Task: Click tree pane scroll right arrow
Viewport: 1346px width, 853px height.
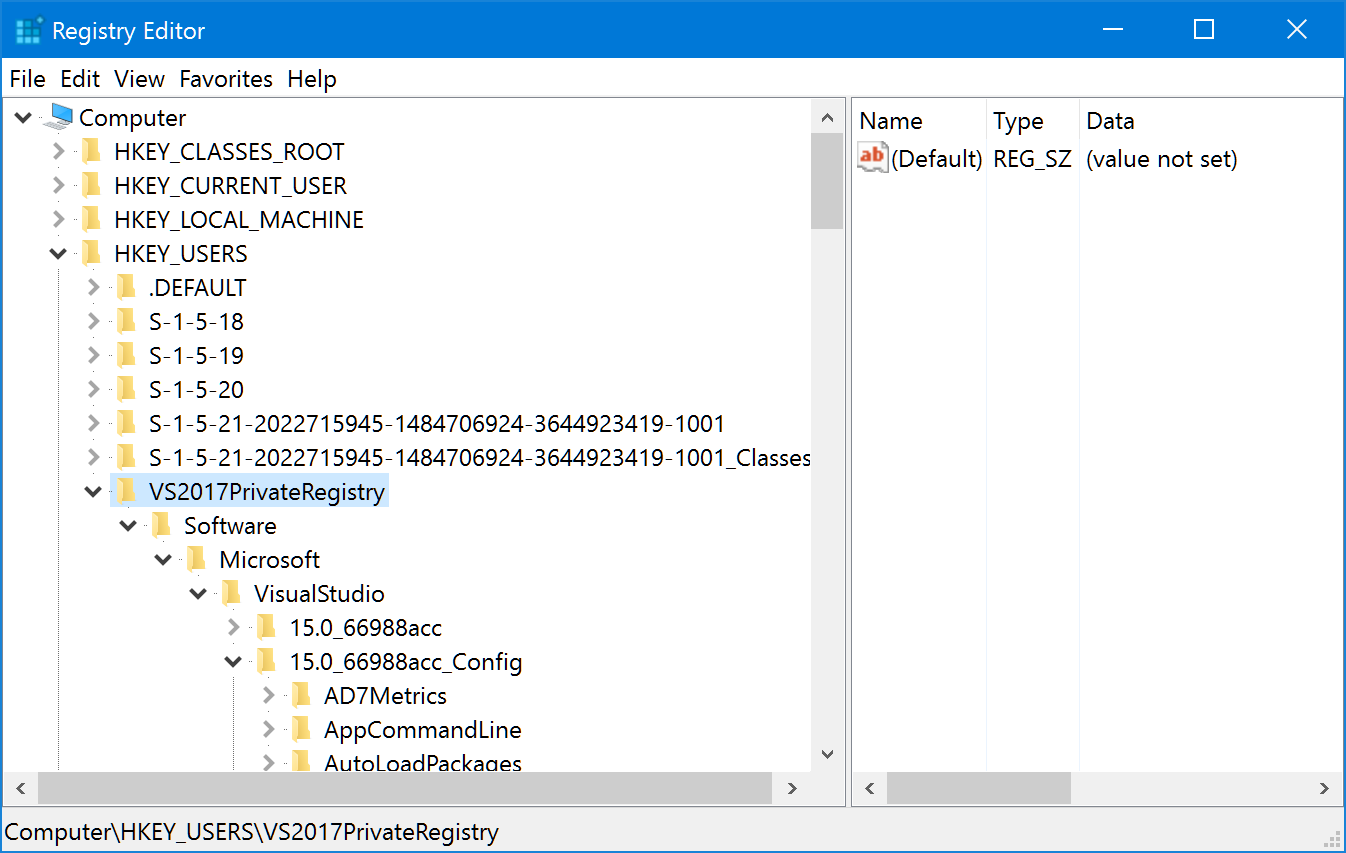Action: (792, 788)
